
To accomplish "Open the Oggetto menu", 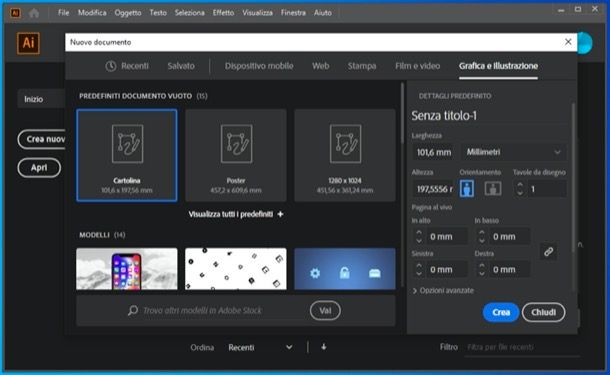I will pyautogui.click(x=128, y=13).
